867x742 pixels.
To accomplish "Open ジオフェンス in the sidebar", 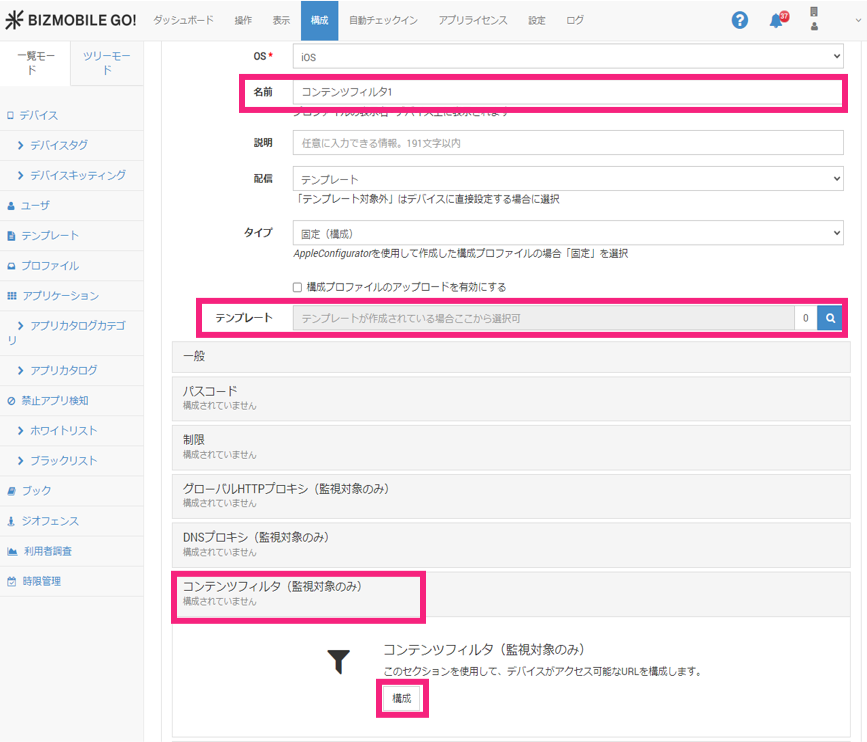I will click(x=49, y=521).
